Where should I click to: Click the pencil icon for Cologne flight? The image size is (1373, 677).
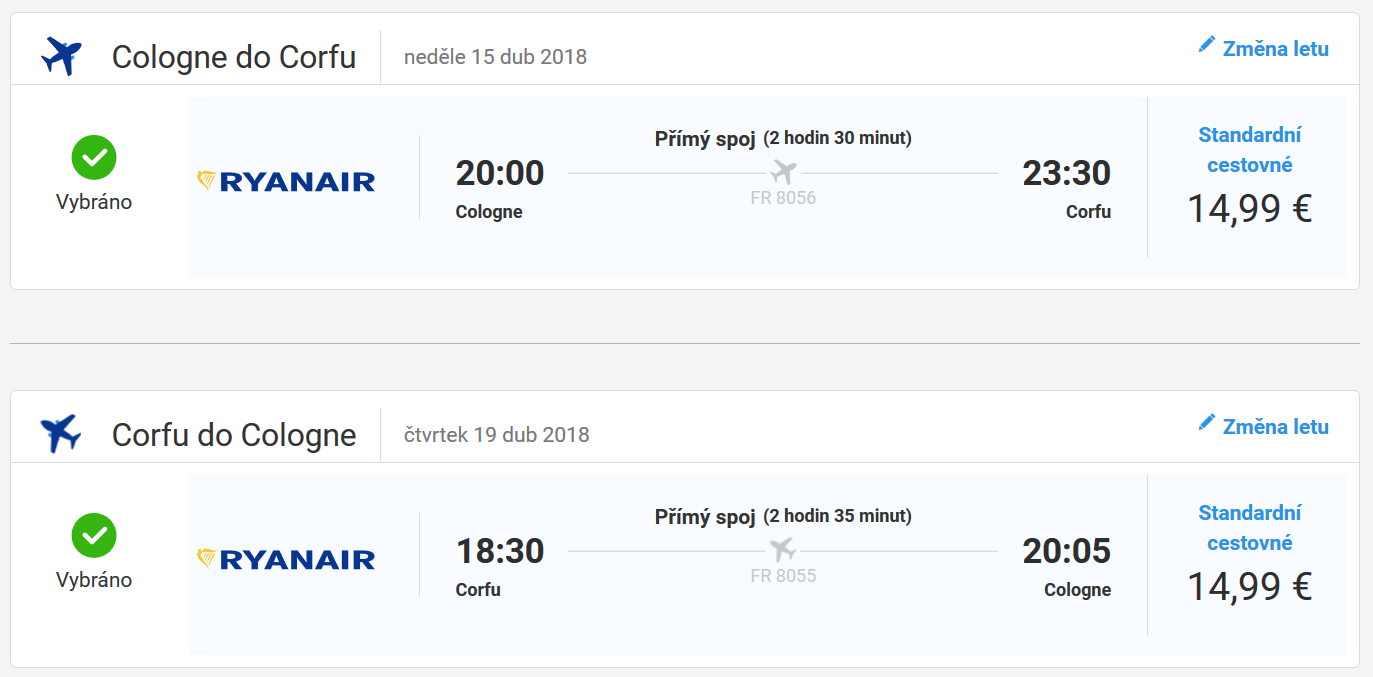tap(1207, 45)
